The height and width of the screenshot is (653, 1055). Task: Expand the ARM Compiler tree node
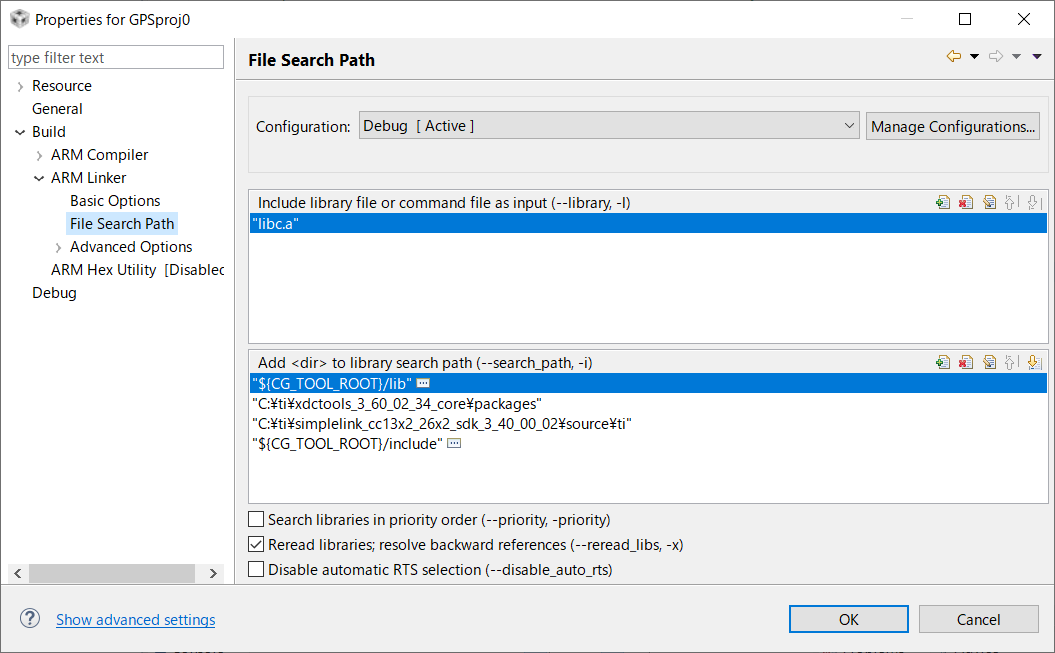click(40, 155)
